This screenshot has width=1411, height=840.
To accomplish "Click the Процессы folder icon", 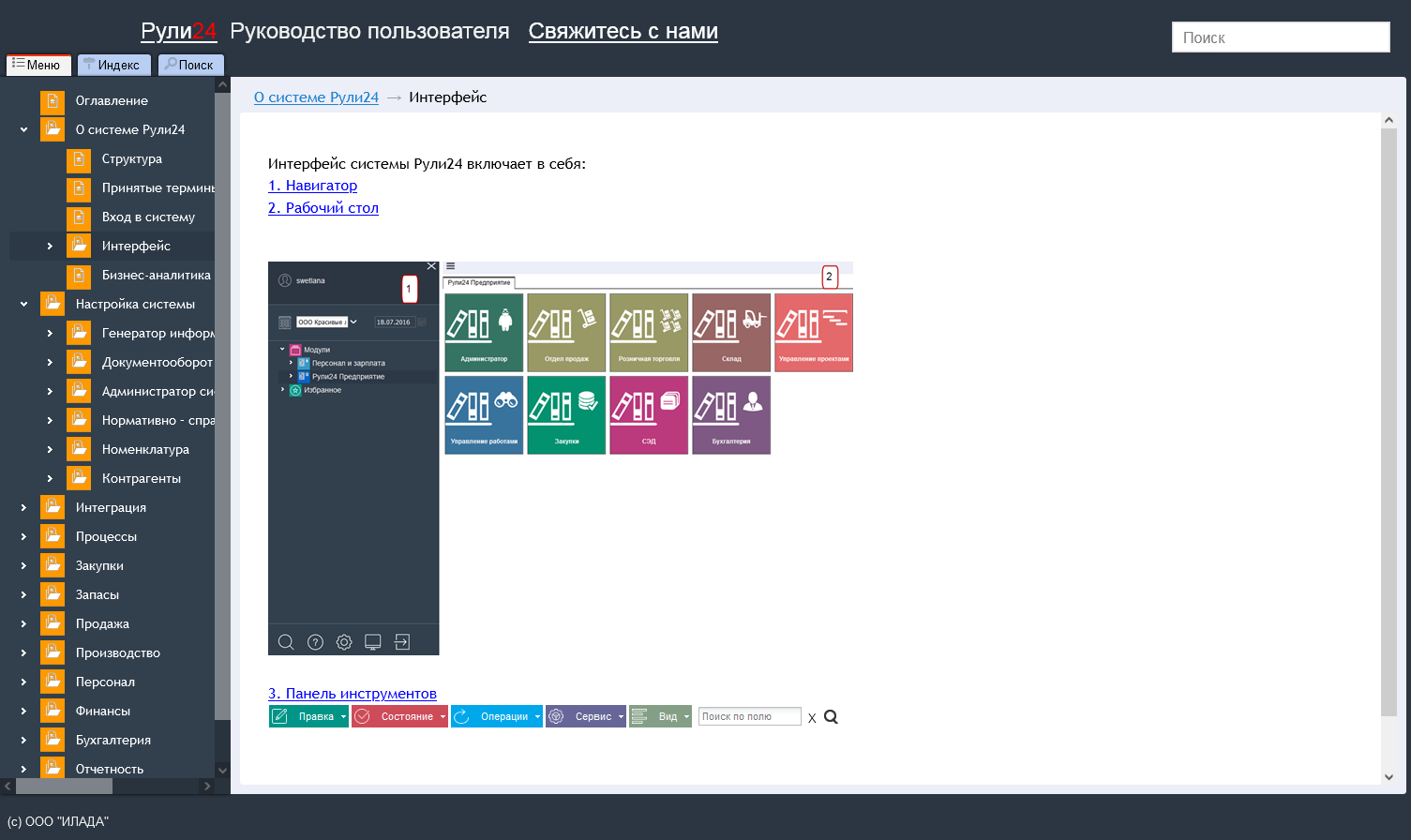I will coord(53,536).
